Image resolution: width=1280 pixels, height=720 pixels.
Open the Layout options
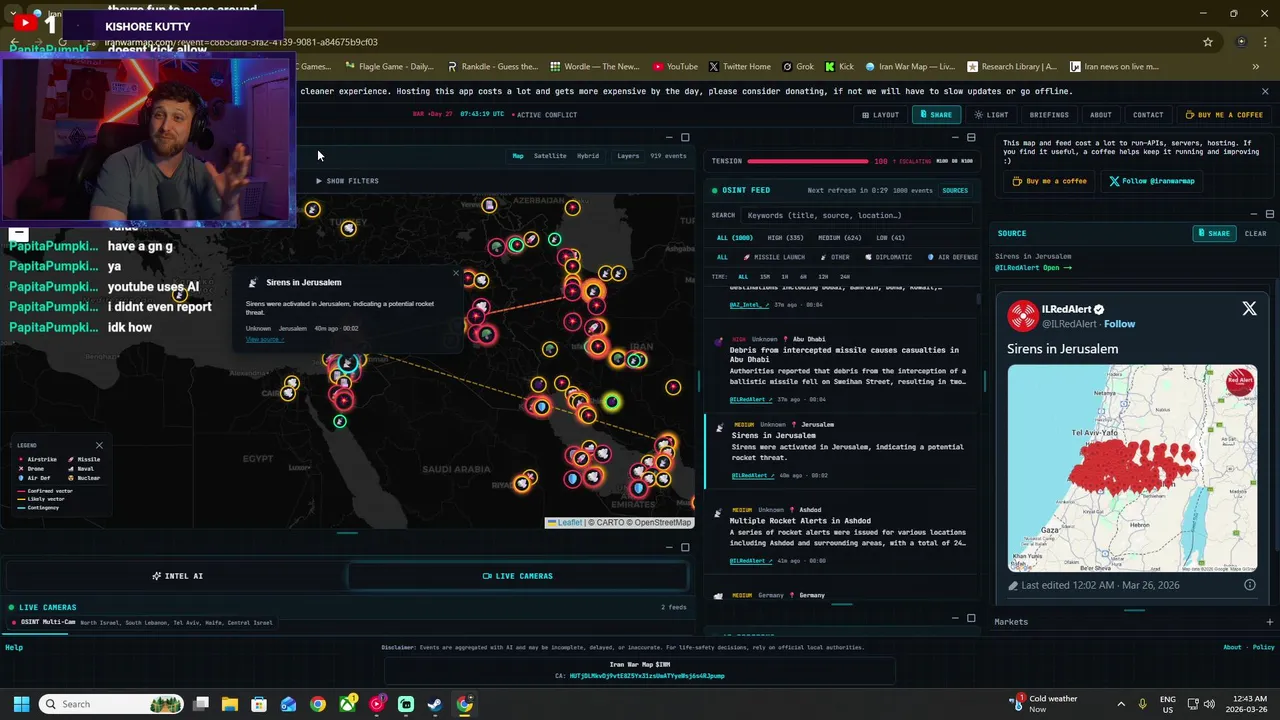tap(881, 115)
